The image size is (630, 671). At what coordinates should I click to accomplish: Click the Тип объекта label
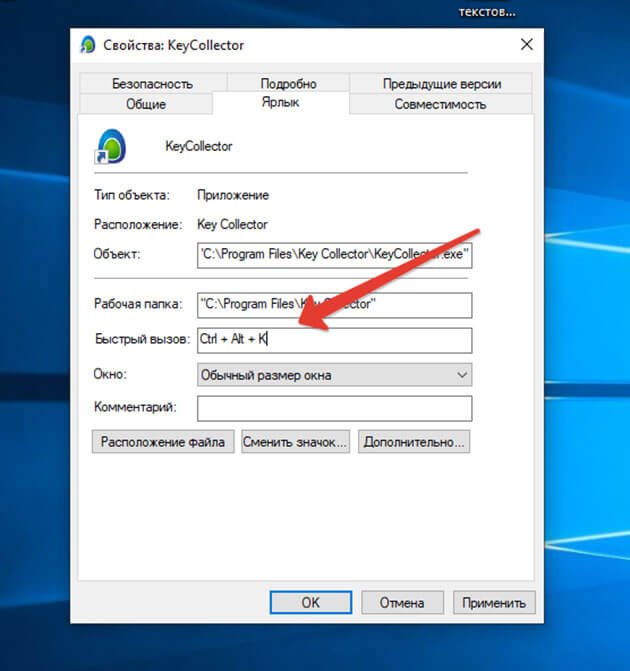coord(132,195)
